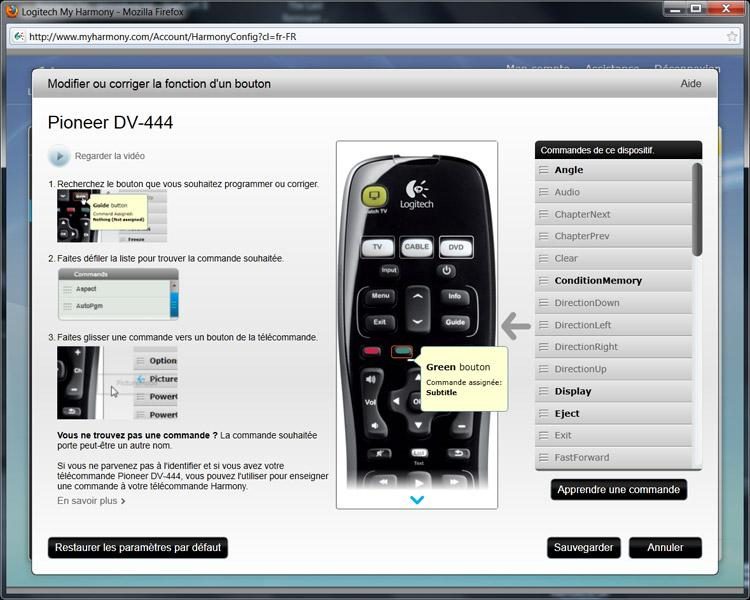The image size is (750, 600).
Task: Click the 'Sauvegarder' button
Action: click(584, 547)
